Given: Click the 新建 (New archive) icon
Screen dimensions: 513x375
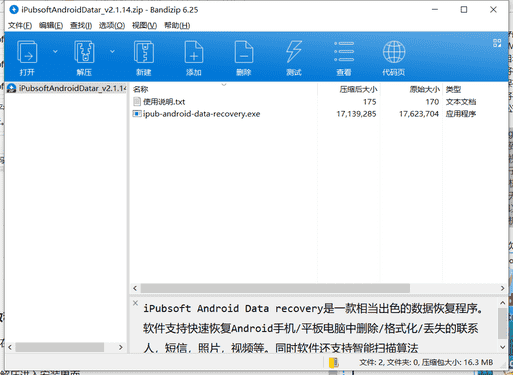Looking at the screenshot, I should (x=144, y=52).
